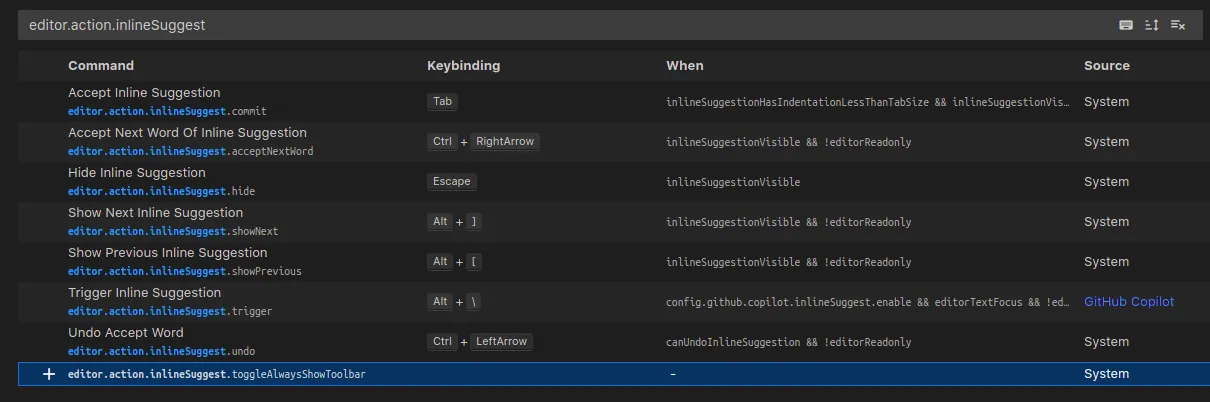Screen dimensions: 1210x402
Task: Click the Escape keybinding key label
Action: (451, 182)
